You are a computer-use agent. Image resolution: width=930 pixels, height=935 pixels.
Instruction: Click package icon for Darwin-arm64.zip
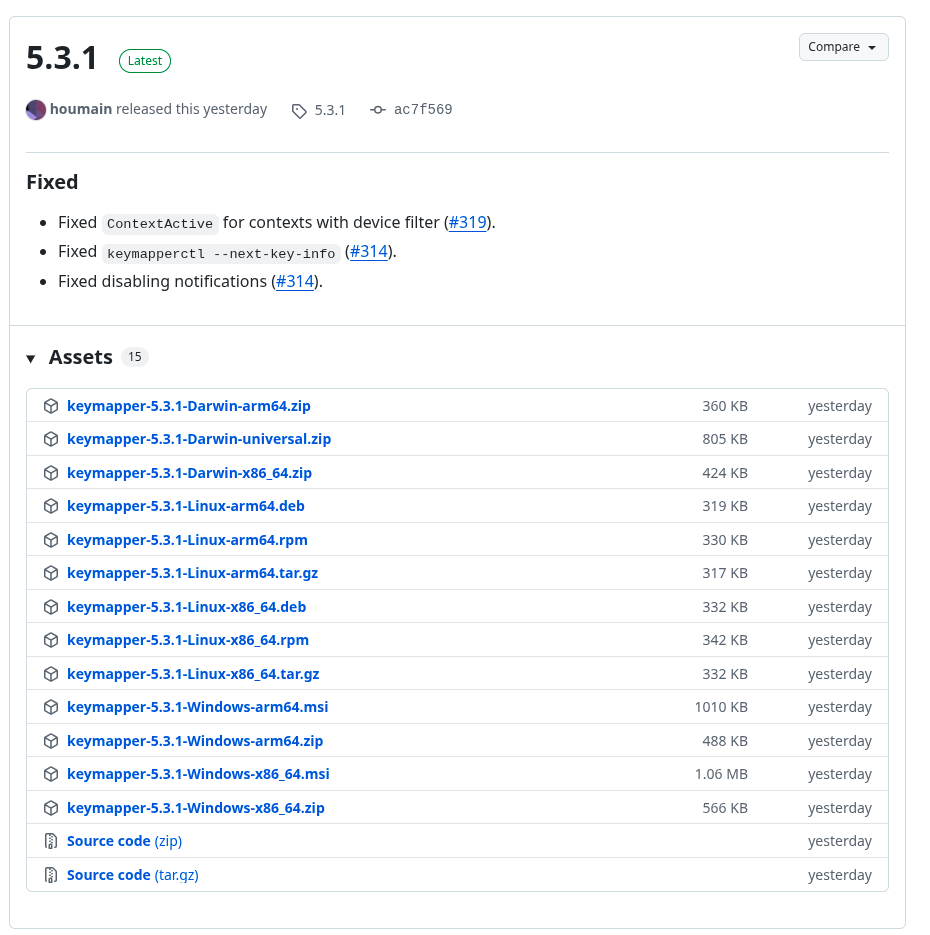pyautogui.click(x=51, y=406)
